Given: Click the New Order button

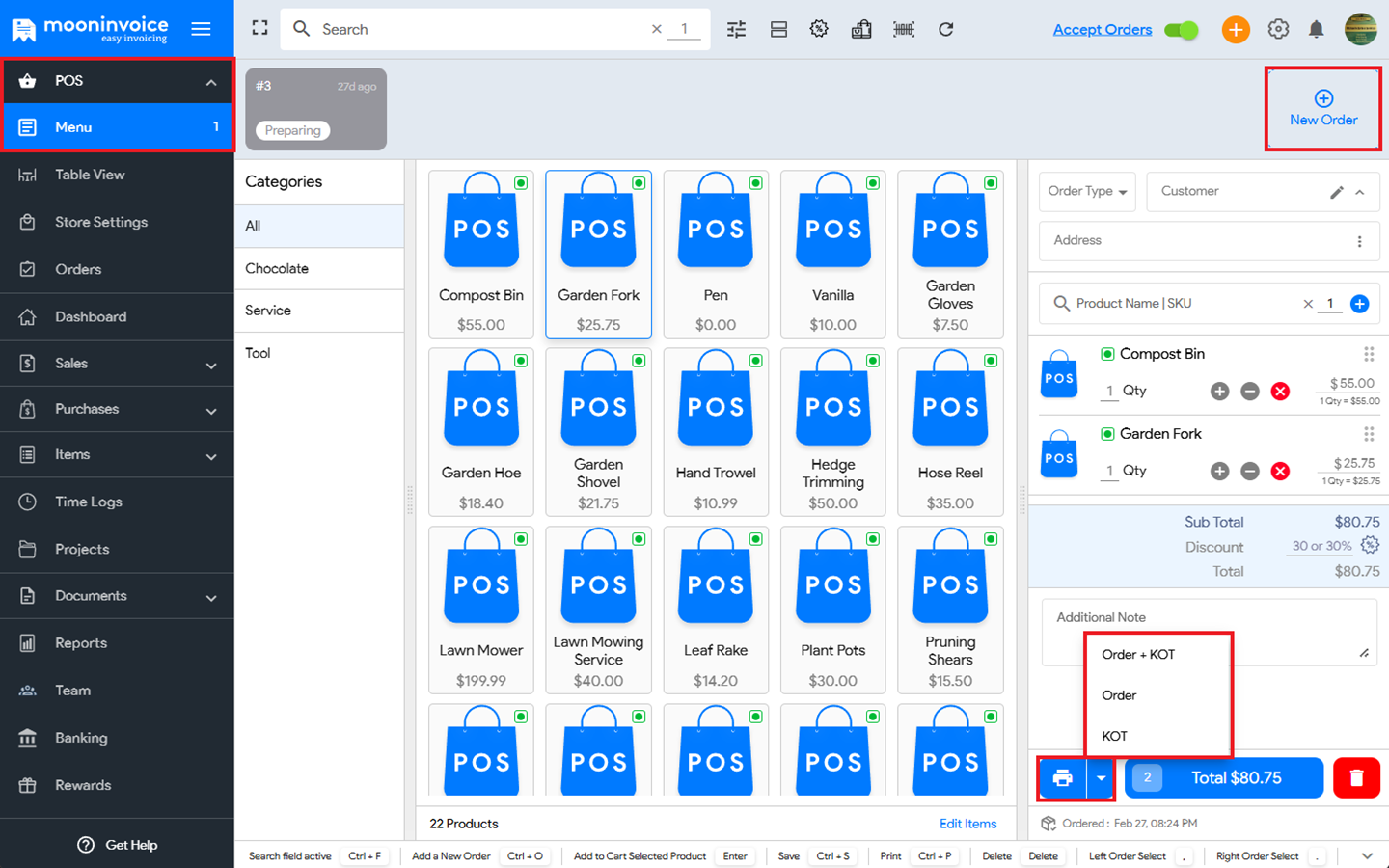Looking at the screenshot, I should (x=1322, y=108).
